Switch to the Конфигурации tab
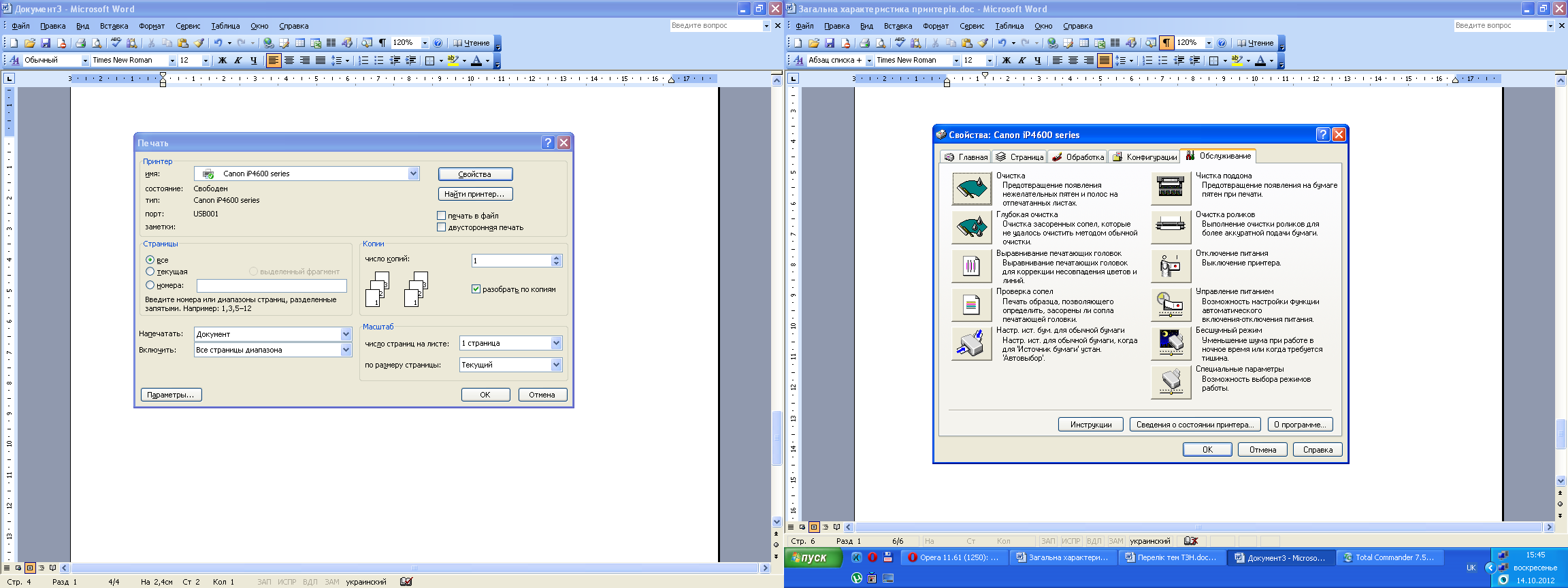The height and width of the screenshot is (588, 1568). tap(1144, 157)
